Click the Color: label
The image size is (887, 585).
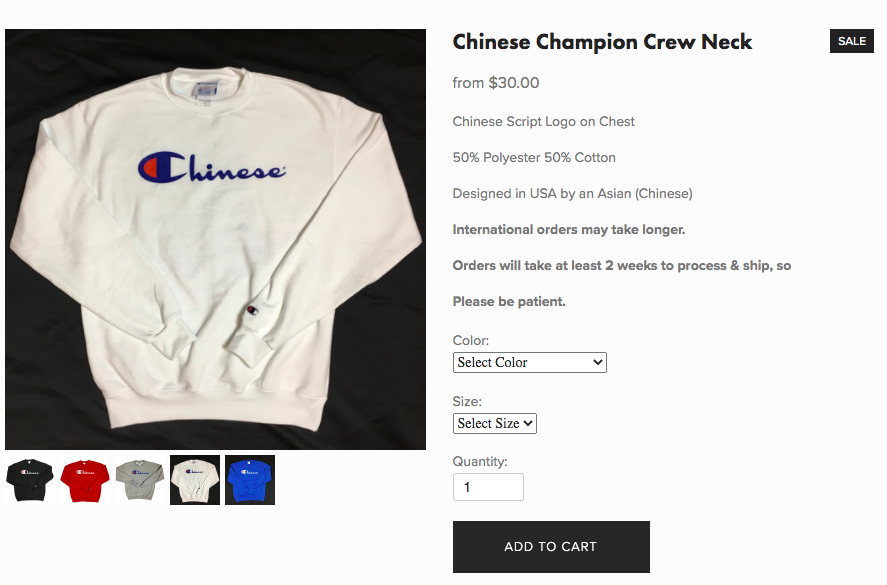coord(471,341)
